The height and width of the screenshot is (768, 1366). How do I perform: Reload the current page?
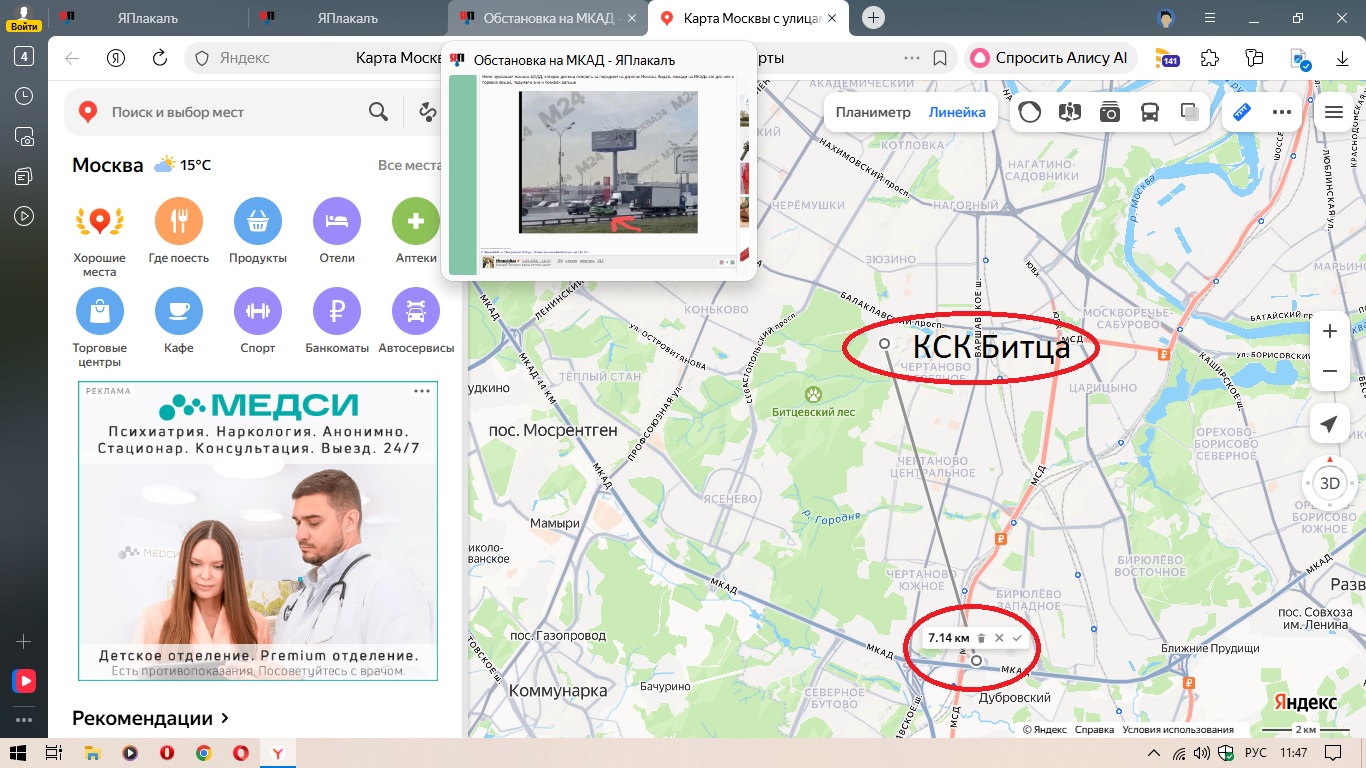[x=159, y=58]
